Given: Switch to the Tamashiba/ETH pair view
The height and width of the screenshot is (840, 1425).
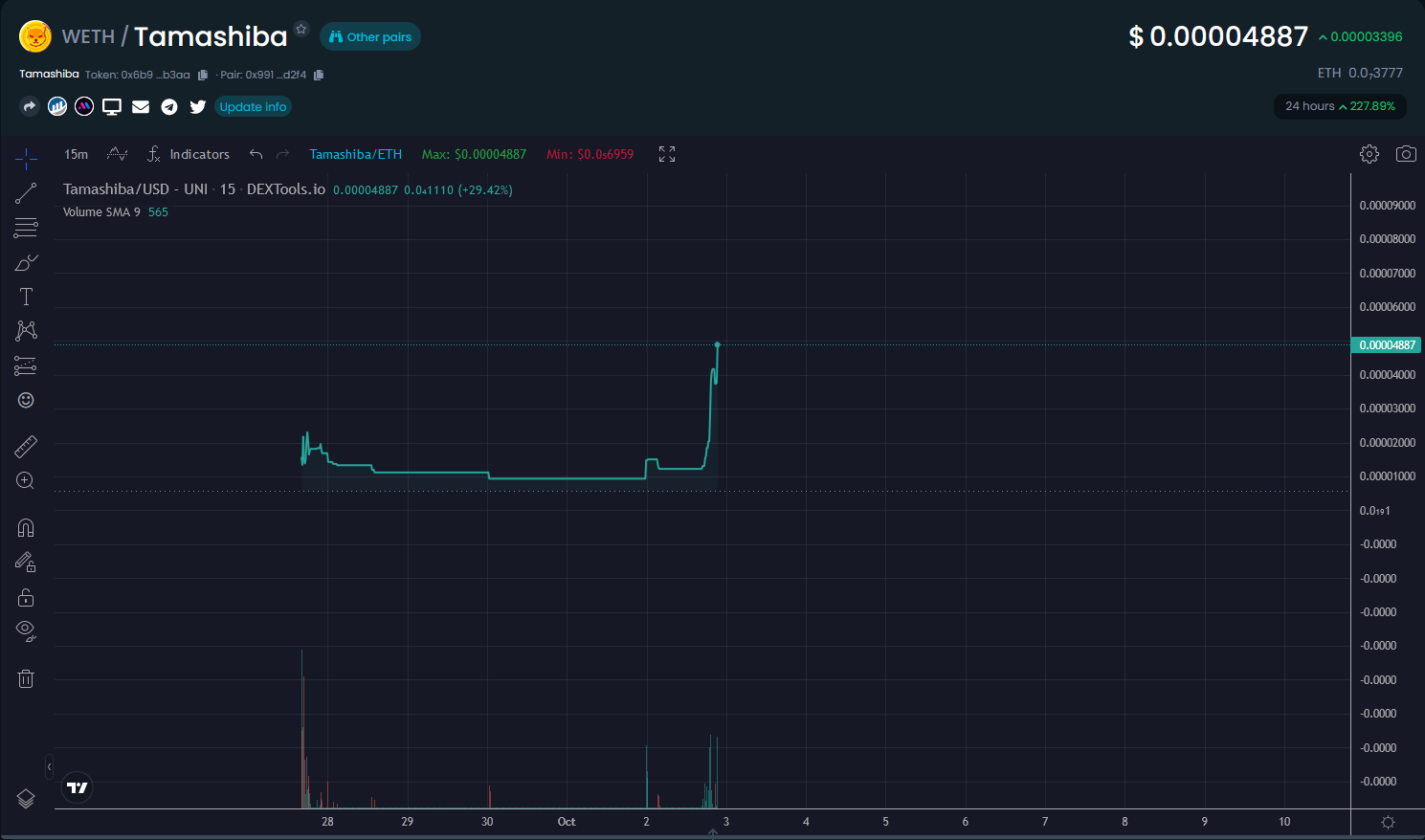Looking at the screenshot, I should (355, 153).
